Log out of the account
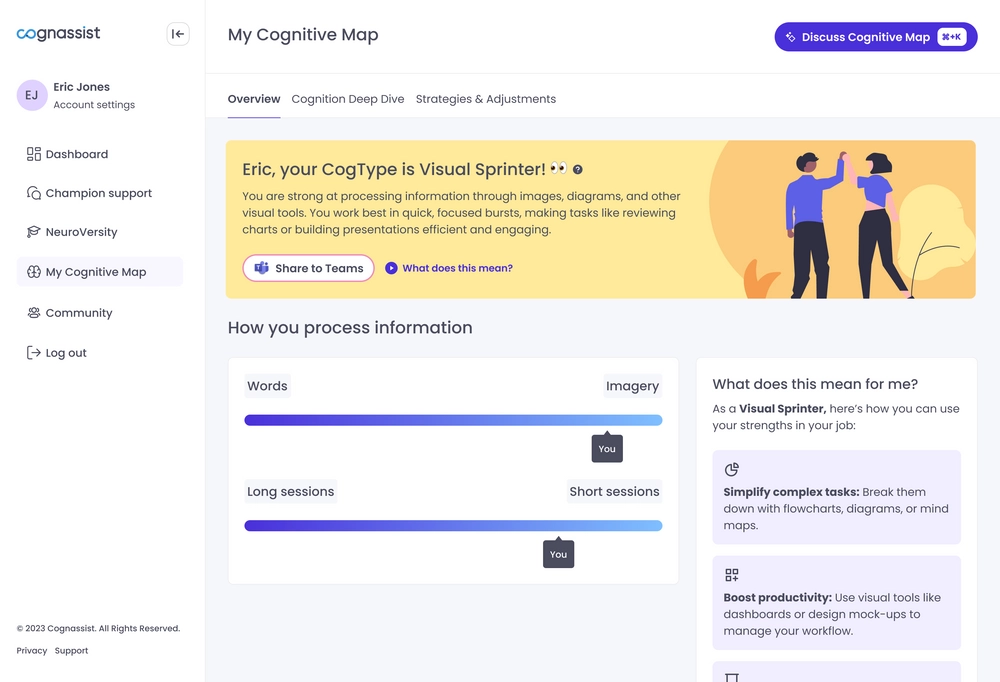This screenshot has height=682, width=1000. (99, 353)
